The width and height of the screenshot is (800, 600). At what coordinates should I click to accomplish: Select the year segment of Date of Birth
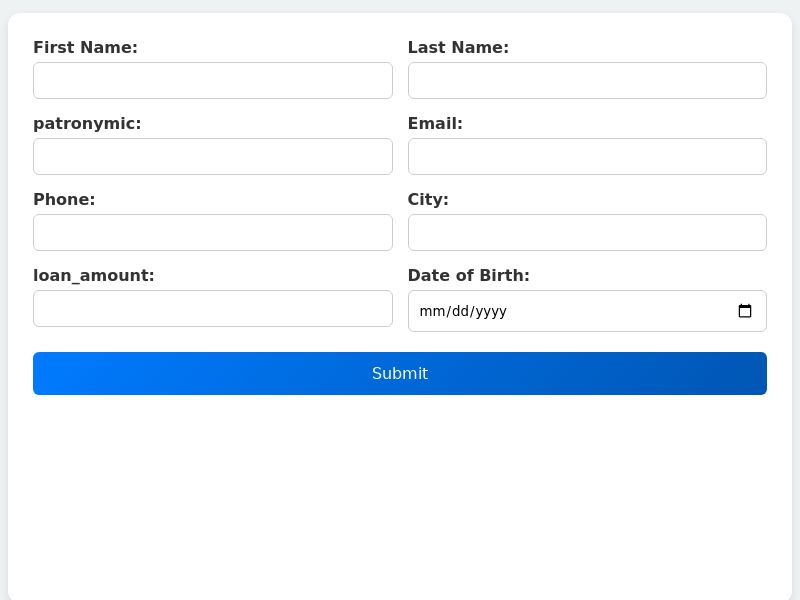[x=492, y=311]
